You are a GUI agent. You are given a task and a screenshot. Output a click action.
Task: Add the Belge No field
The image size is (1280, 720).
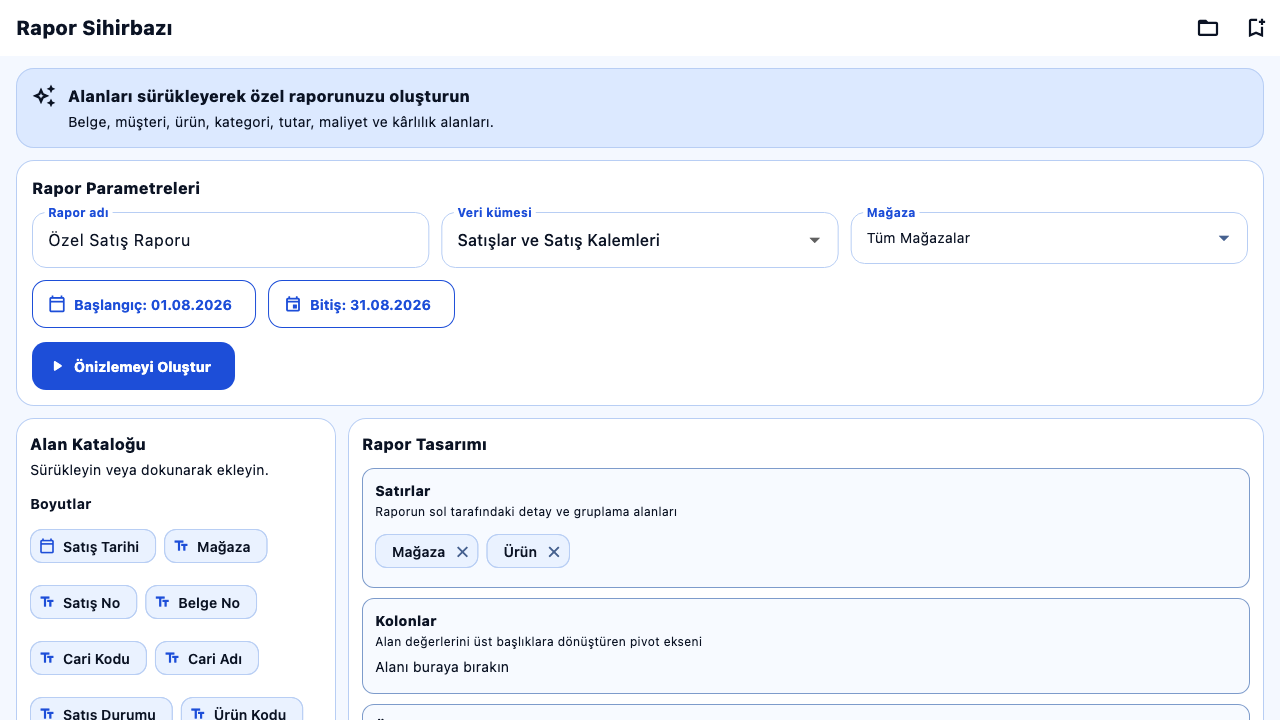201,602
